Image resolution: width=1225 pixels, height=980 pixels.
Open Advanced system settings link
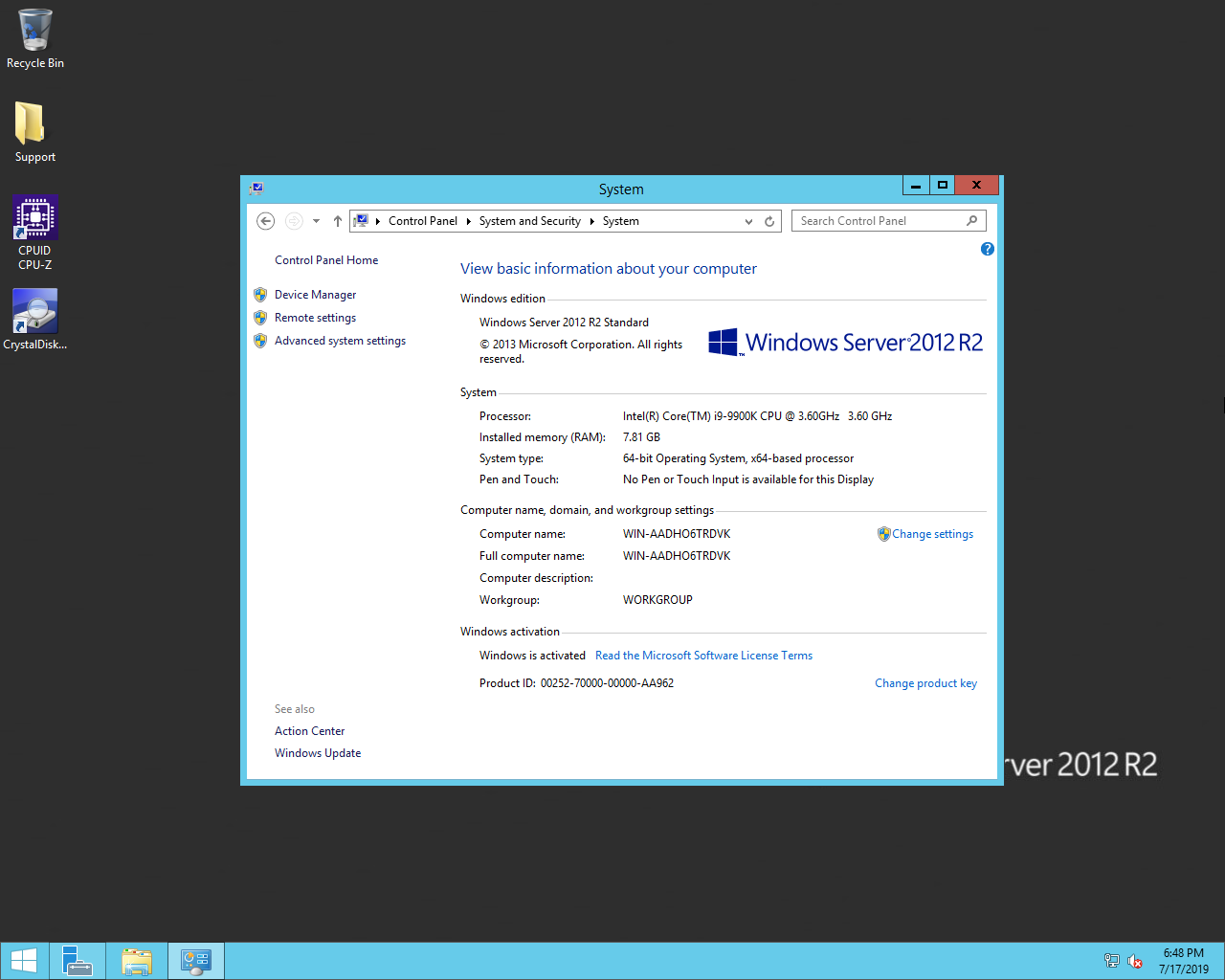point(340,341)
